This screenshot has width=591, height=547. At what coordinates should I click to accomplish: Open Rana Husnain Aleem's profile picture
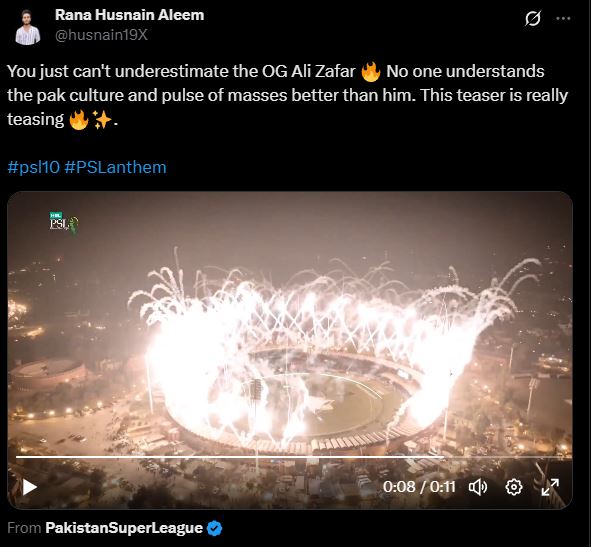tap(28, 27)
